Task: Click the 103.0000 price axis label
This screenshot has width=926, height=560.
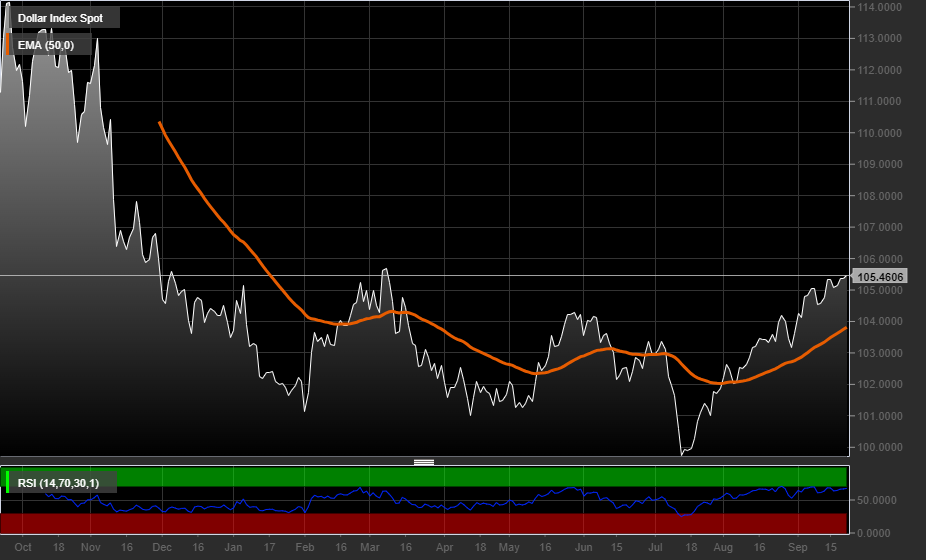Action: (879, 353)
